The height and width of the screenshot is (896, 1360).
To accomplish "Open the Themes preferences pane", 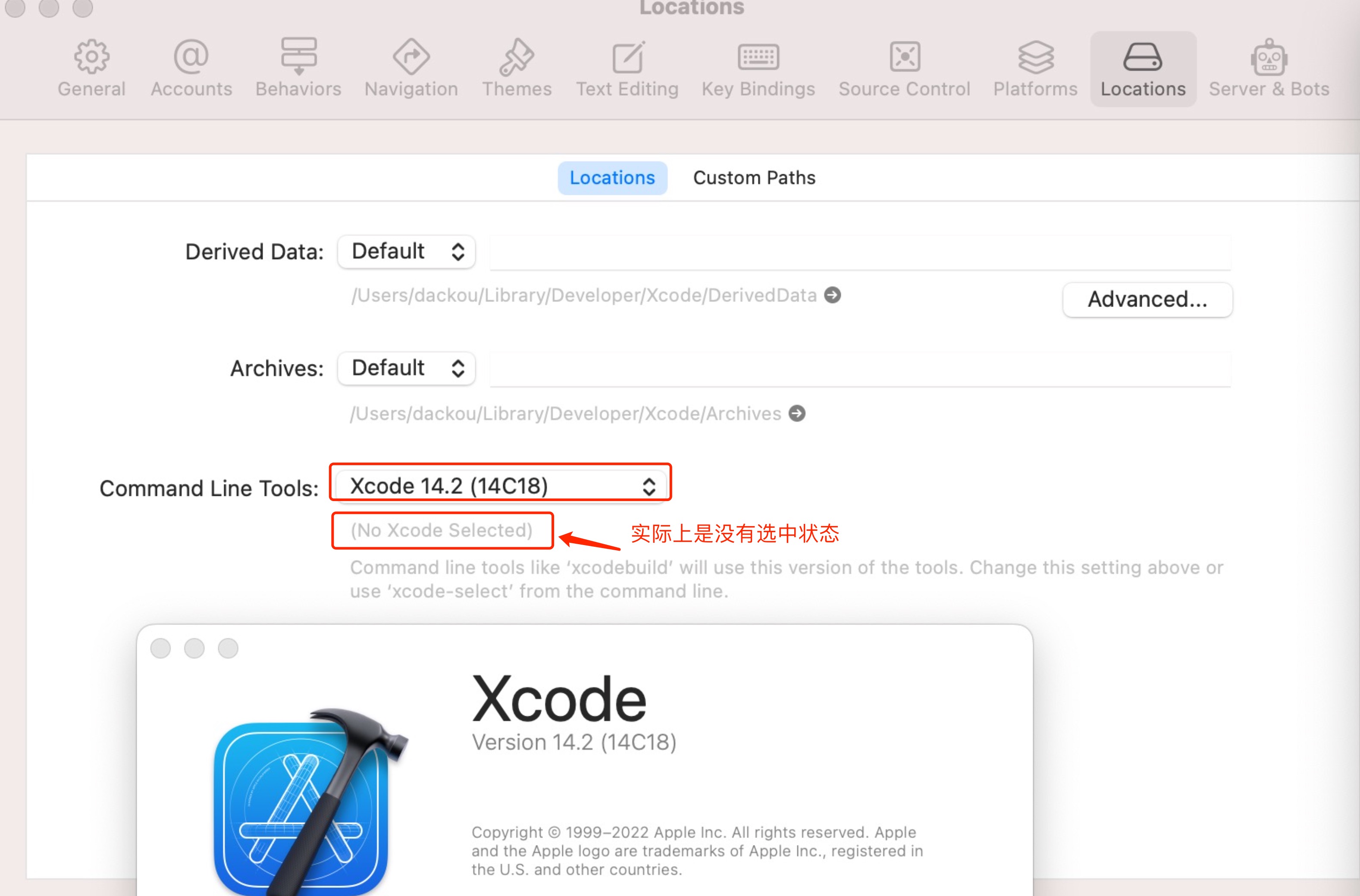I will click(517, 69).
